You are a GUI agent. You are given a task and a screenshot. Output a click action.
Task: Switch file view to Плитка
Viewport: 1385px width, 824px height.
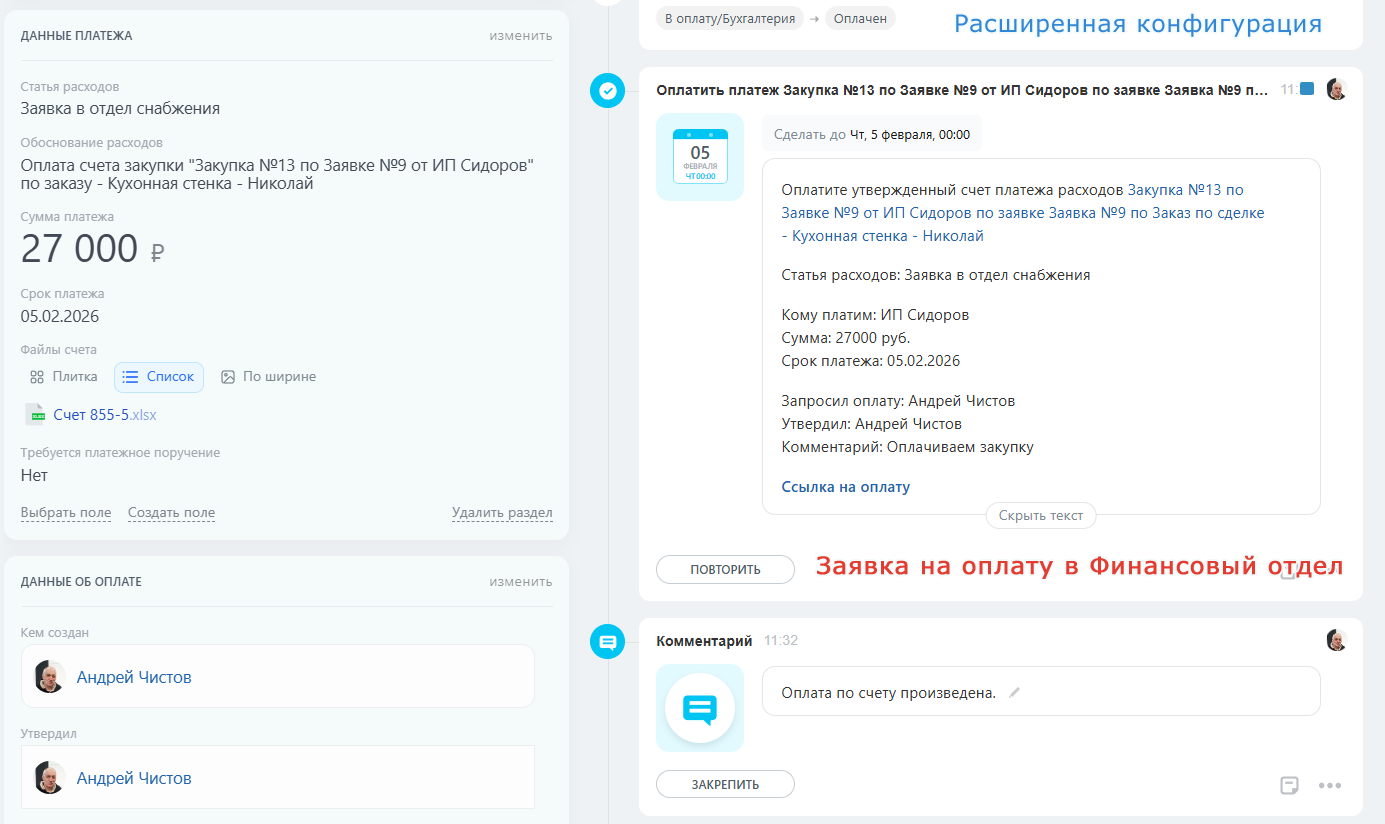pyautogui.click(x=64, y=377)
